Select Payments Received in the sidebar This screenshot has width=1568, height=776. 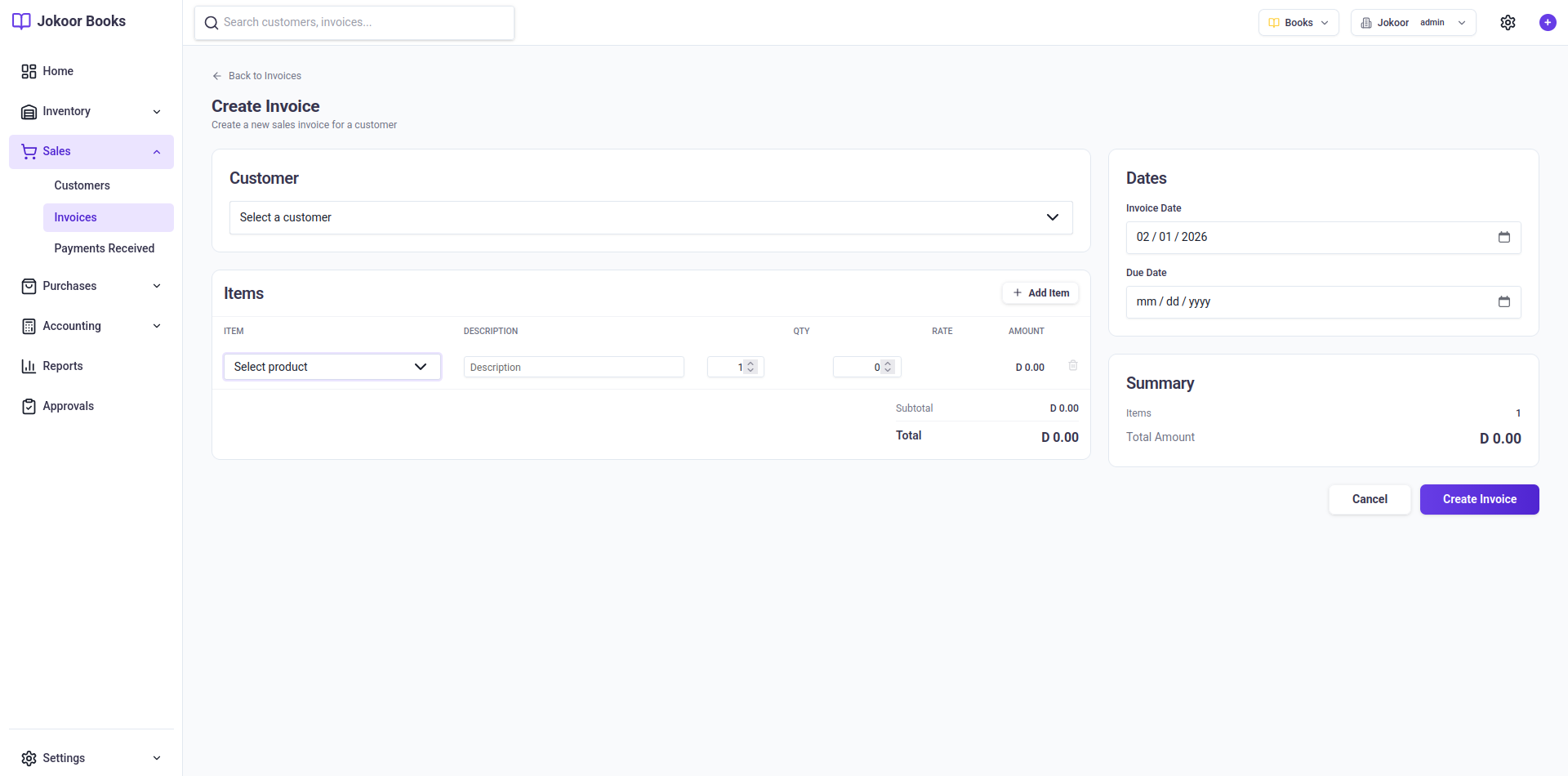click(104, 248)
